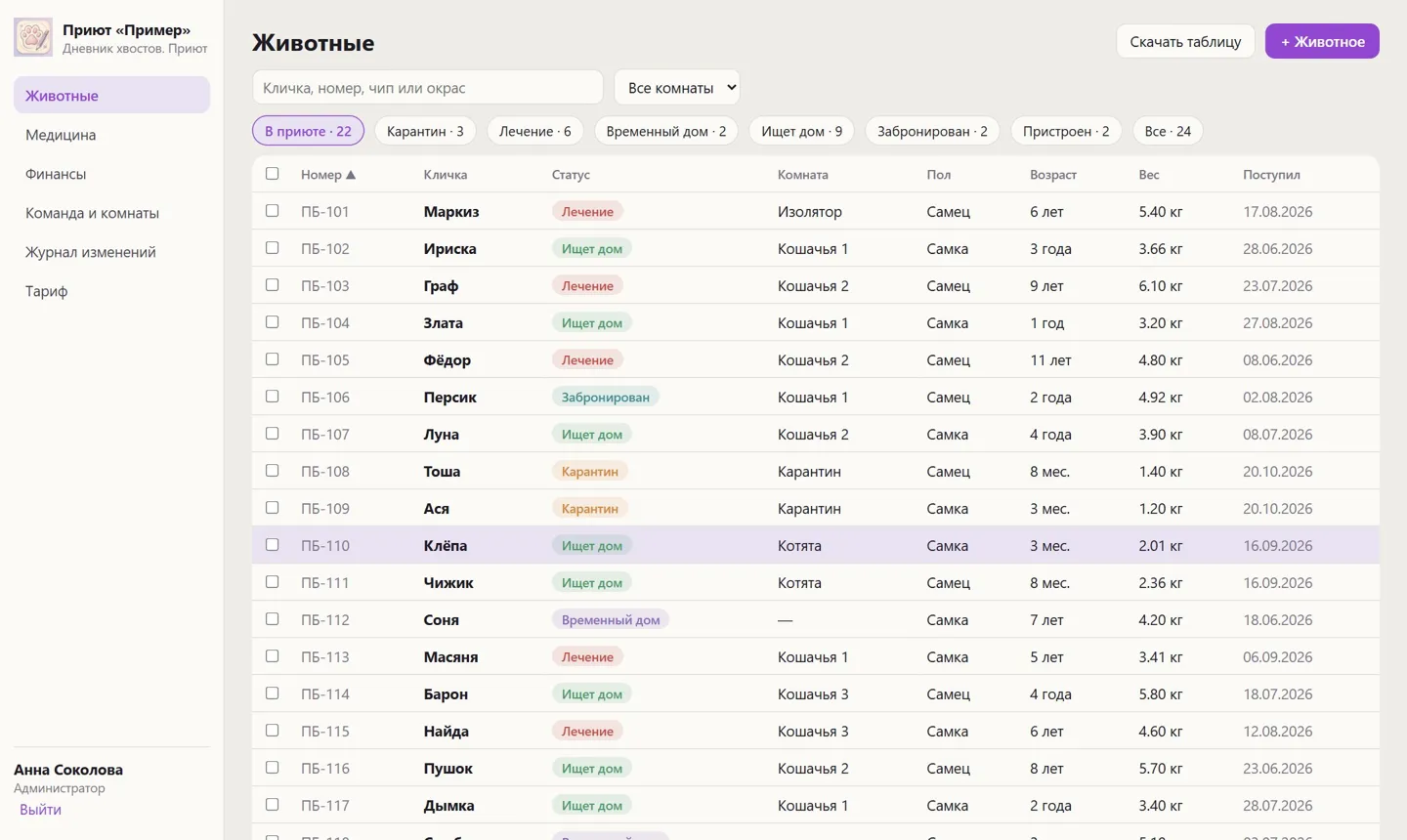Click the name Пушок in the table

tap(448, 769)
